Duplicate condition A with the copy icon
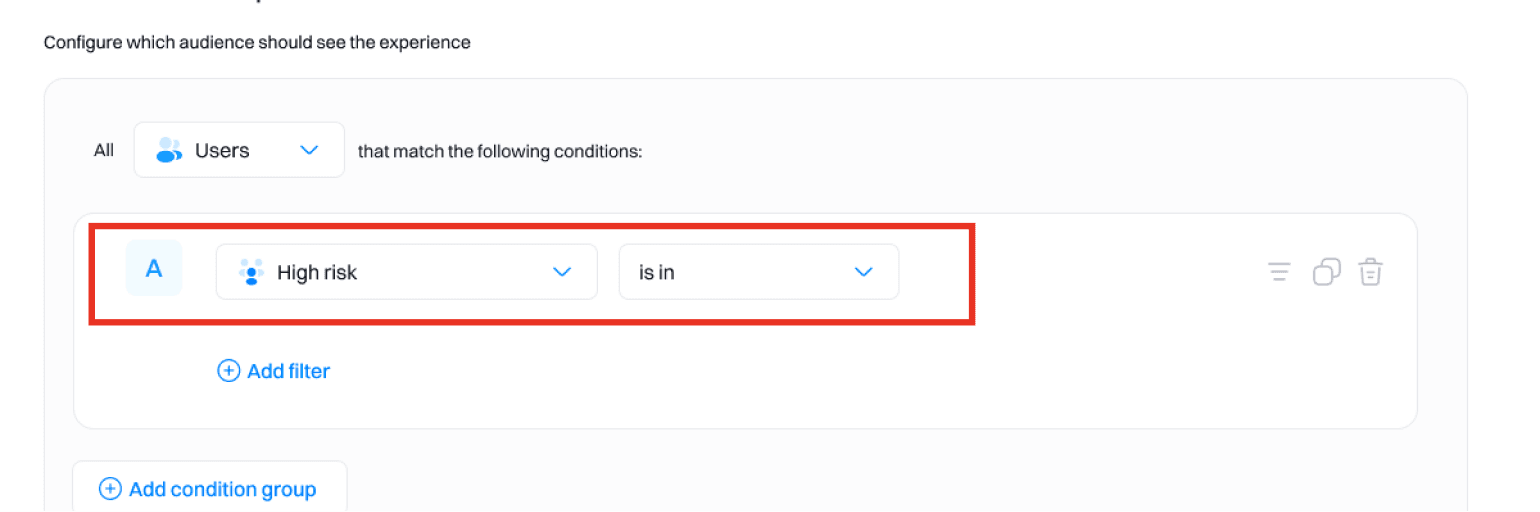This screenshot has width=1540, height=512. pyautogui.click(x=1326, y=272)
